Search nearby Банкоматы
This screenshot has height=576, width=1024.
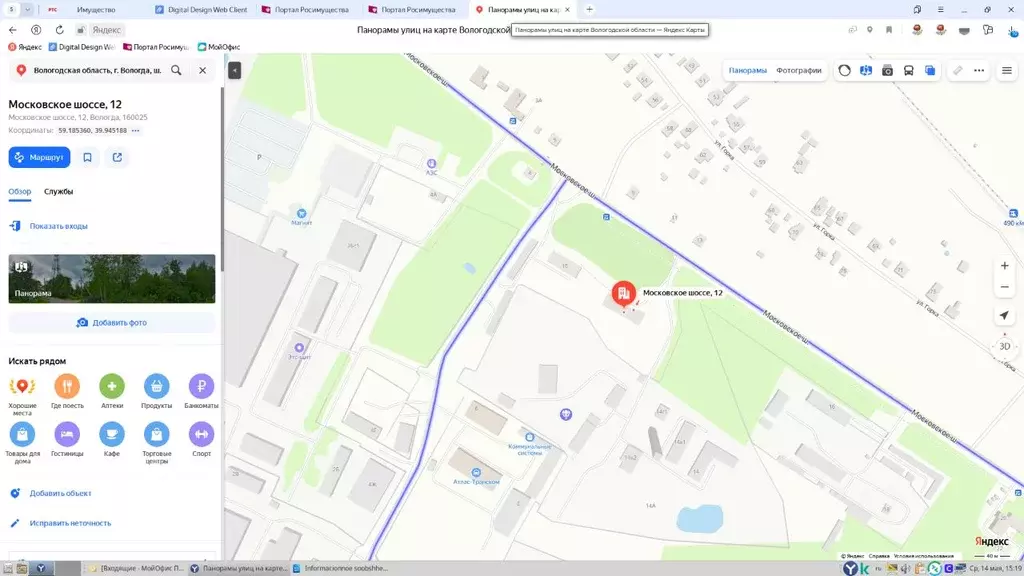click(x=201, y=391)
